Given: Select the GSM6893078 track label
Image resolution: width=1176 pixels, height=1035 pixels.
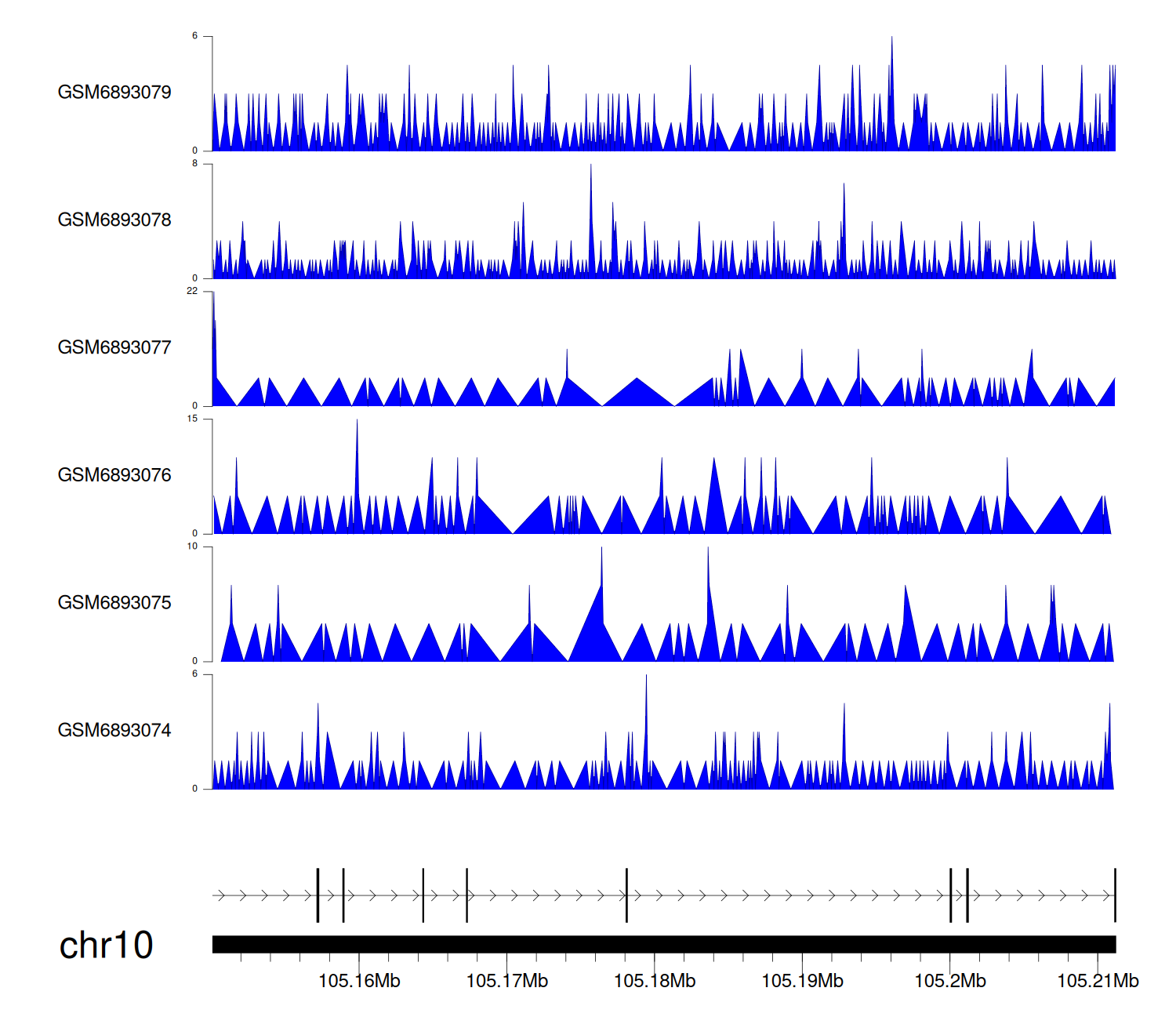Looking at the screenshot, I should click(x=114, y=220).
